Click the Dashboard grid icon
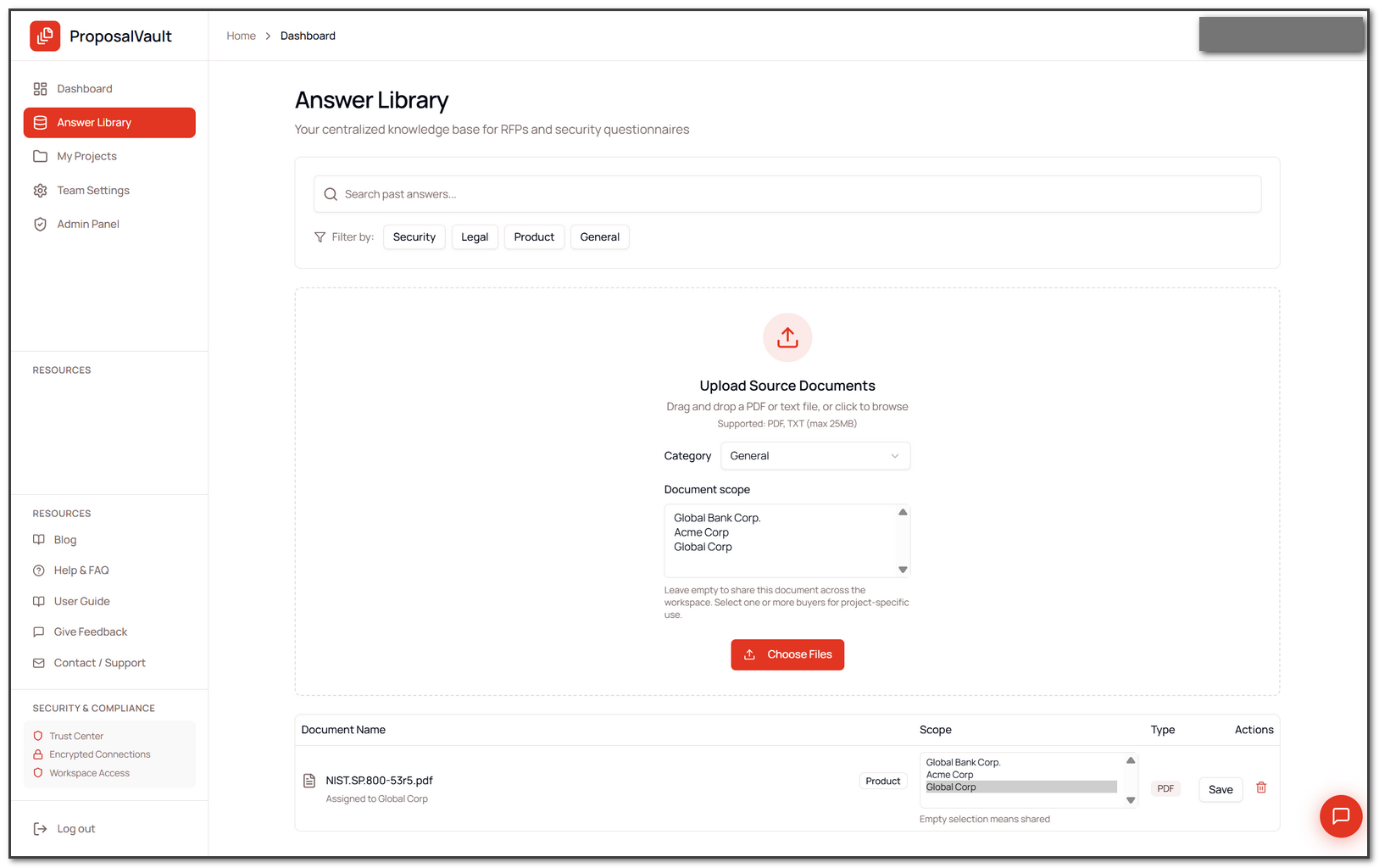 tap(40, 89)
